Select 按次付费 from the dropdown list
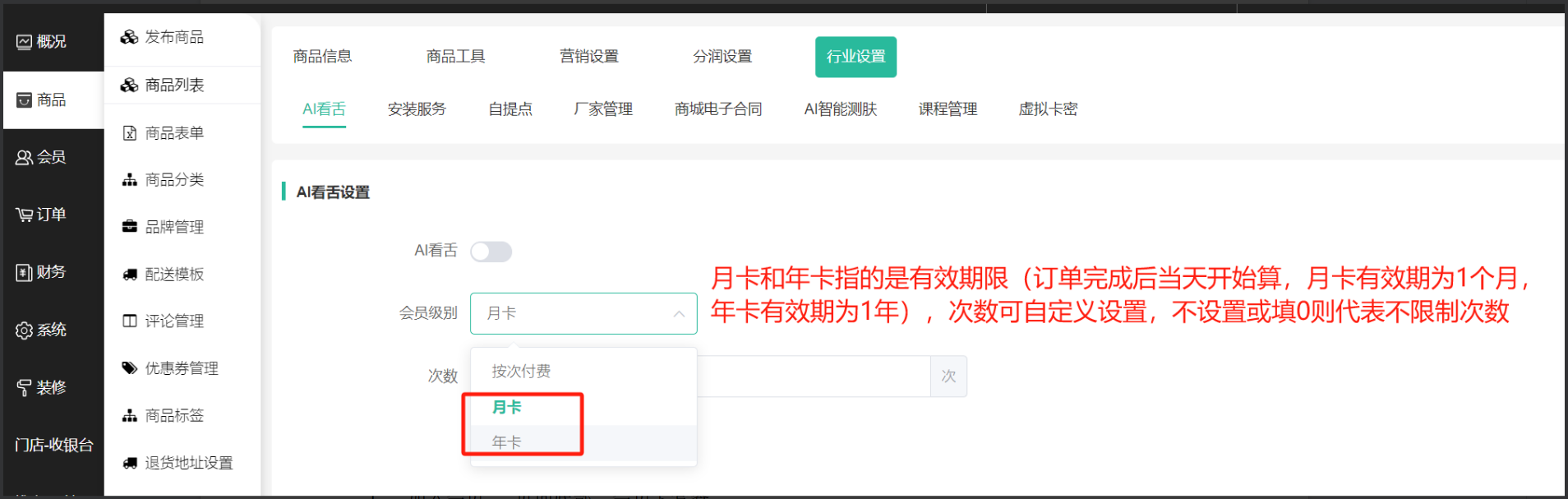 point(521,372)
